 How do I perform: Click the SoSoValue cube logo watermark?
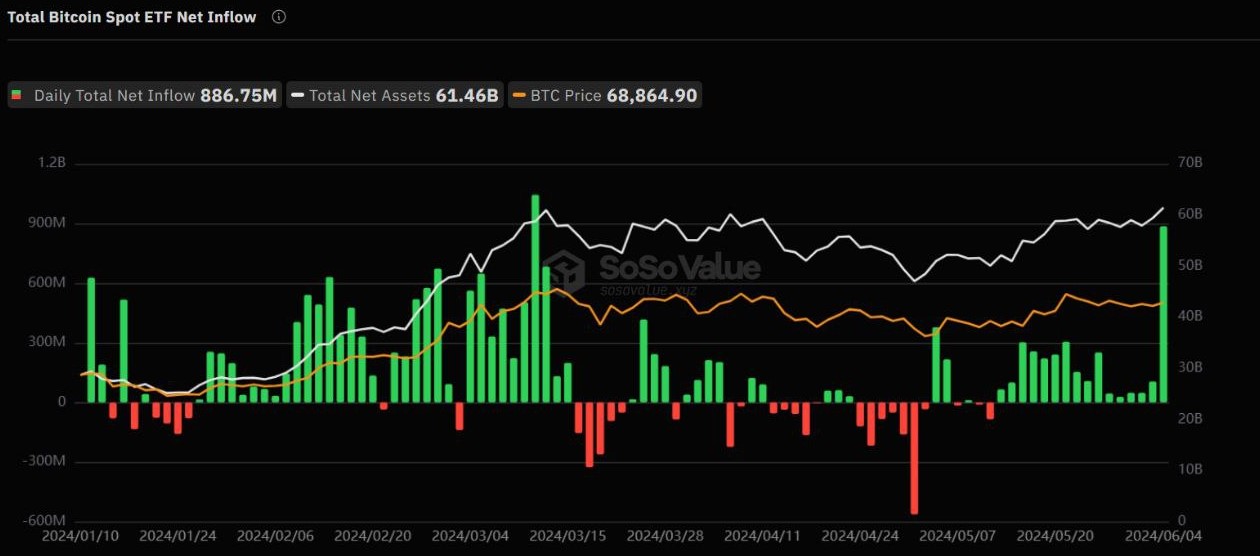click(x=568, y=271)
